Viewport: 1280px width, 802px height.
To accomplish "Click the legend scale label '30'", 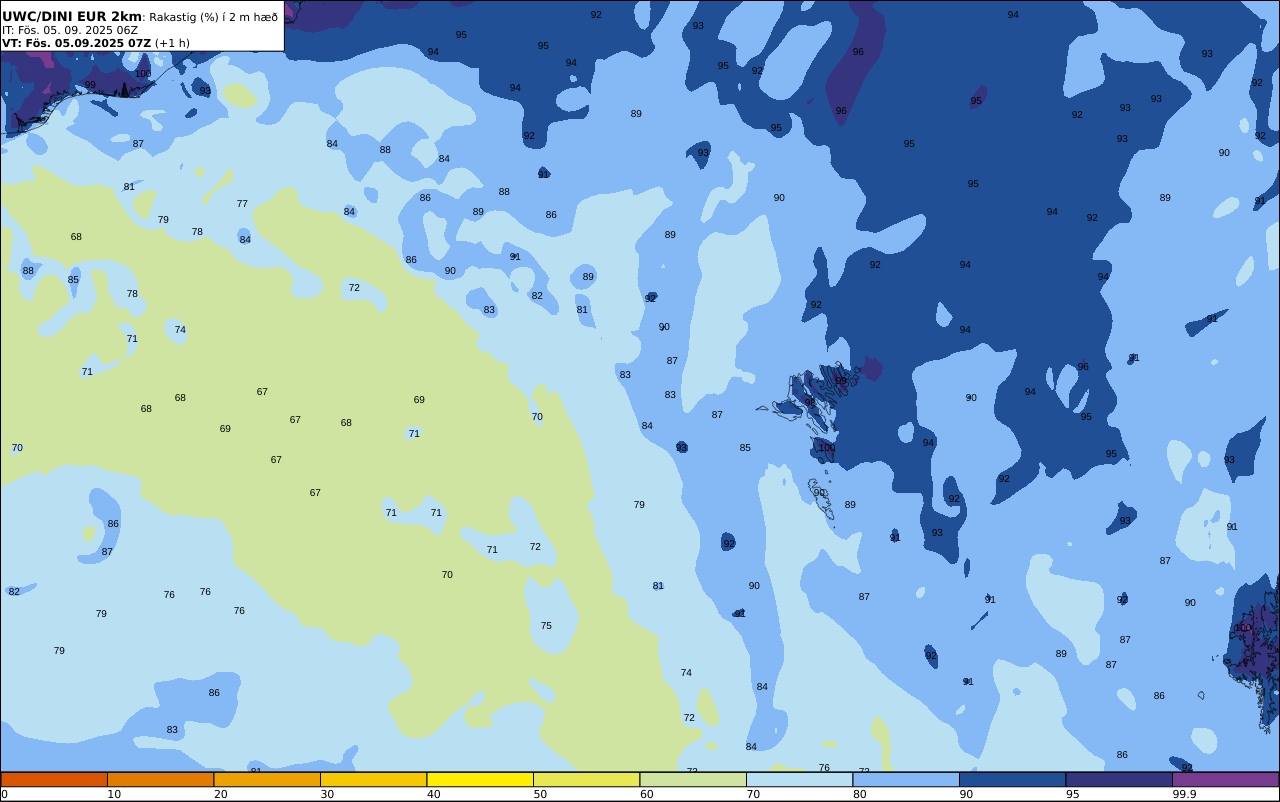I will point(327,794).
